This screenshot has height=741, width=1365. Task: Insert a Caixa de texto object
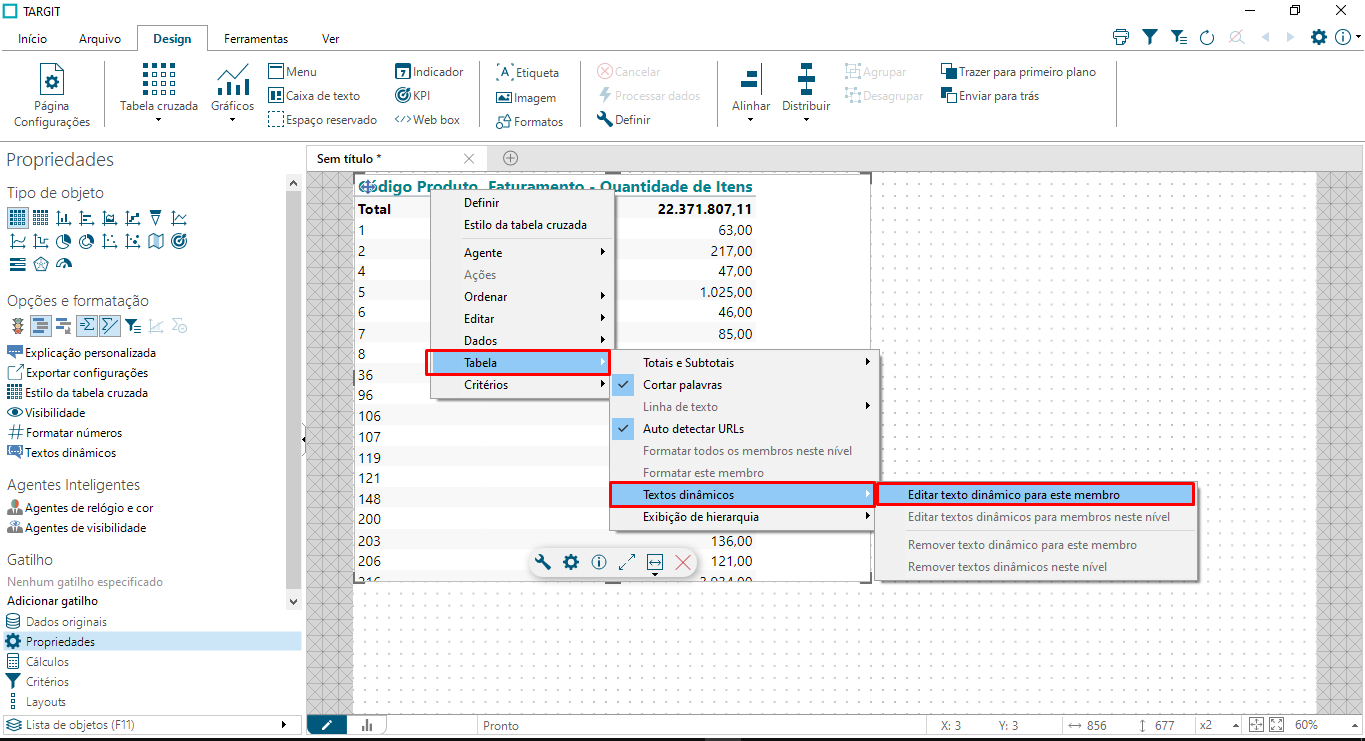coord(314,96)
